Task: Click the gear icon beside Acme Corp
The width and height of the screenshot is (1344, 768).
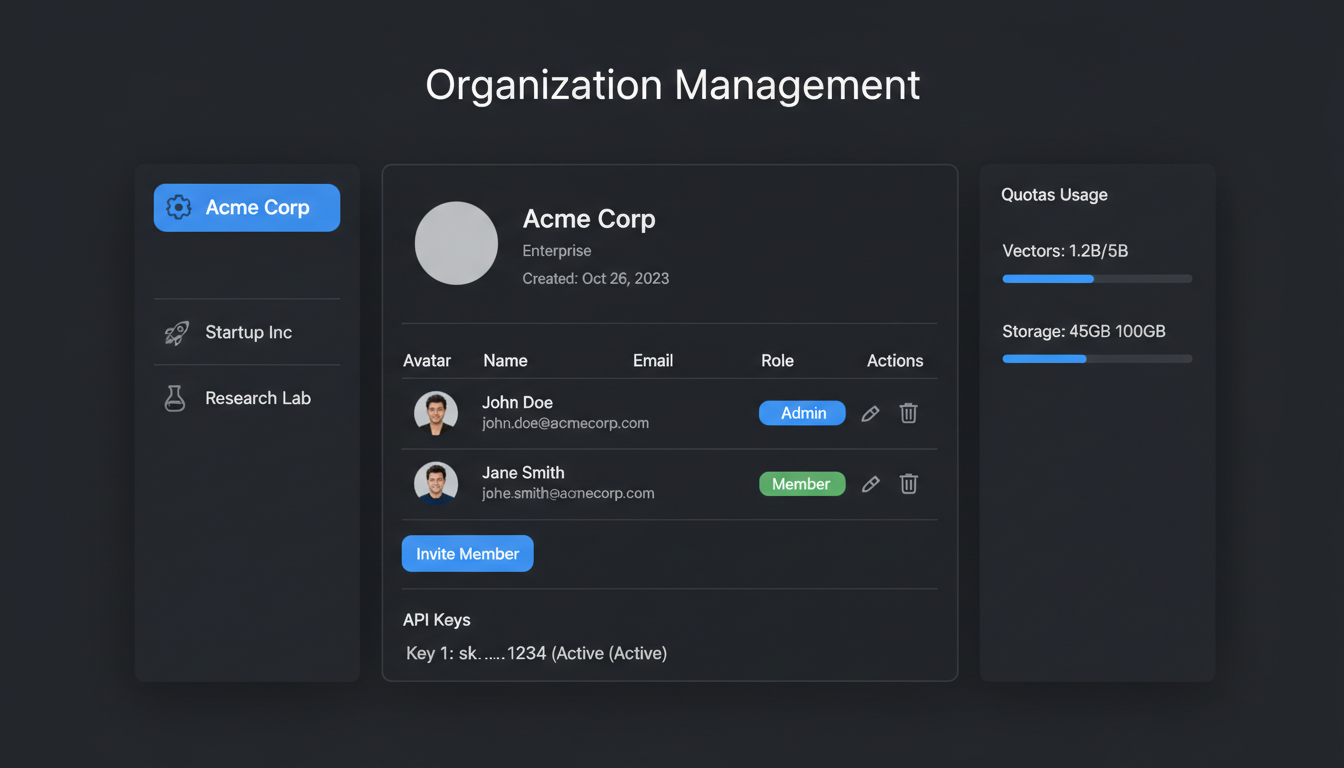Action: [x=178, y=207]
